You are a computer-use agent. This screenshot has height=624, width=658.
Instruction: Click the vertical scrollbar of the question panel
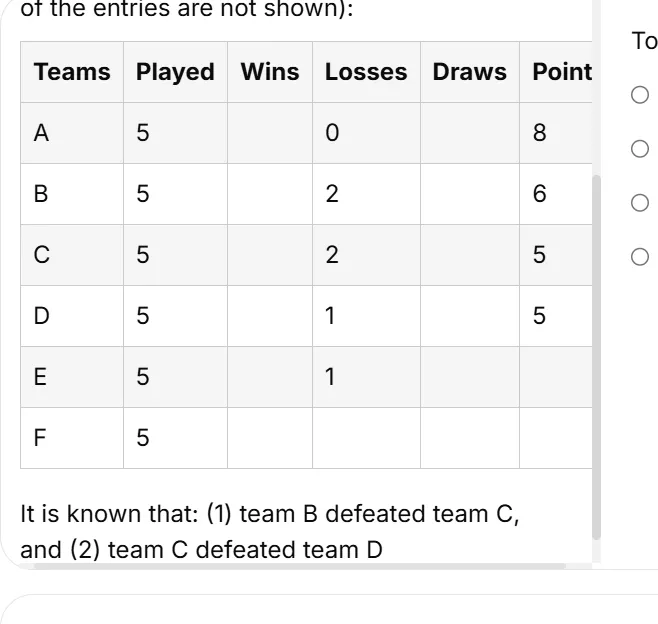(596, 357)
